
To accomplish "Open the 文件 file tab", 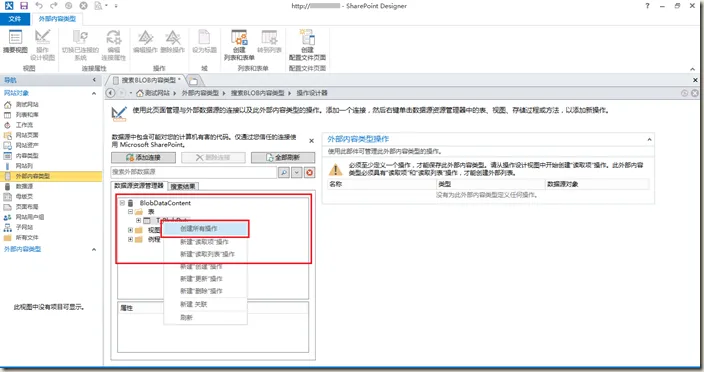I will point(15,19).
